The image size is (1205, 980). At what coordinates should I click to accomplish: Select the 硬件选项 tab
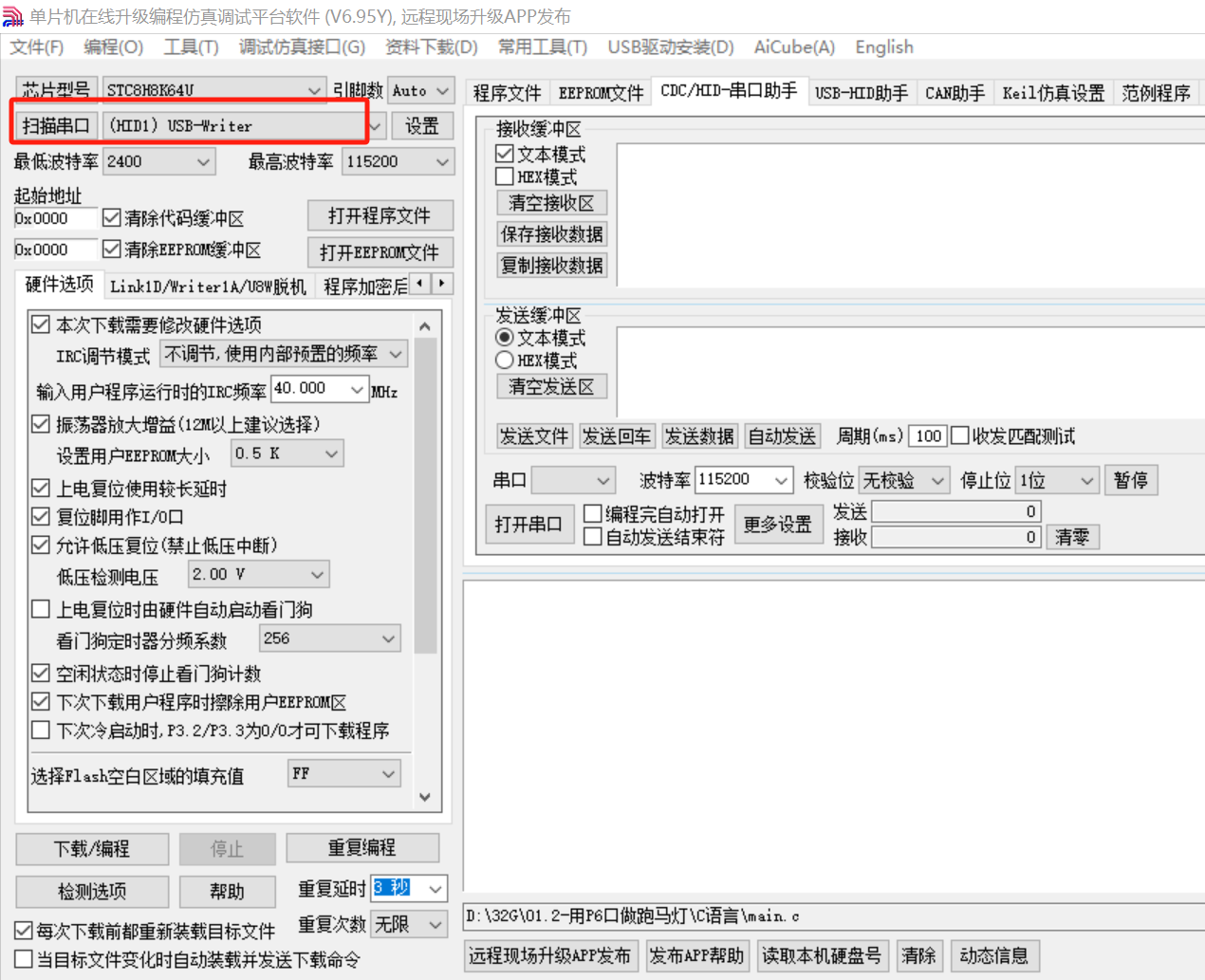click(x=59, y=285)
